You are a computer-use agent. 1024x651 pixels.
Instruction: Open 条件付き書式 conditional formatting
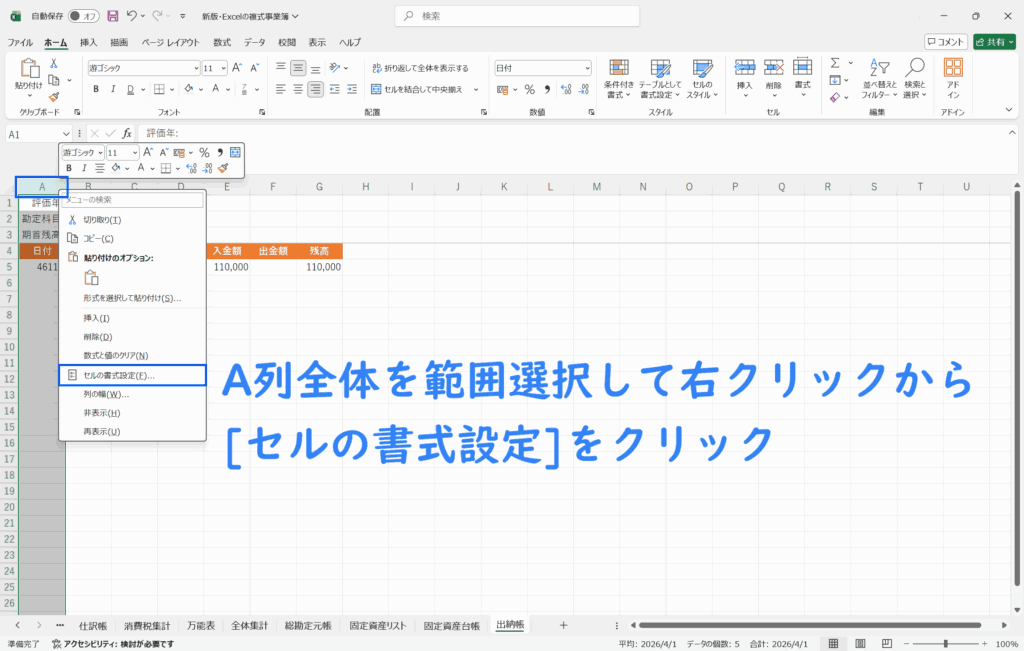pyautogui.click(x=620, y=77)
